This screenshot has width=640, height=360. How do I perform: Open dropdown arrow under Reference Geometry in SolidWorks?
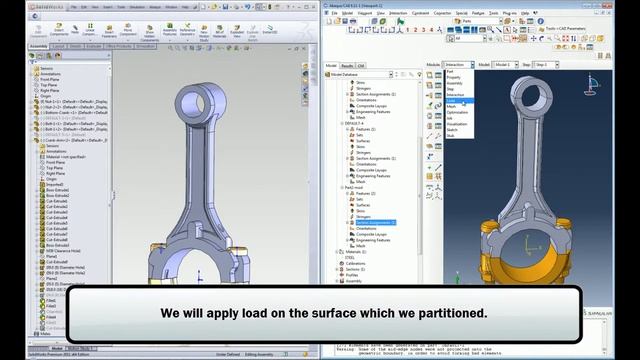pyautogui.click(x=187, y=40)
